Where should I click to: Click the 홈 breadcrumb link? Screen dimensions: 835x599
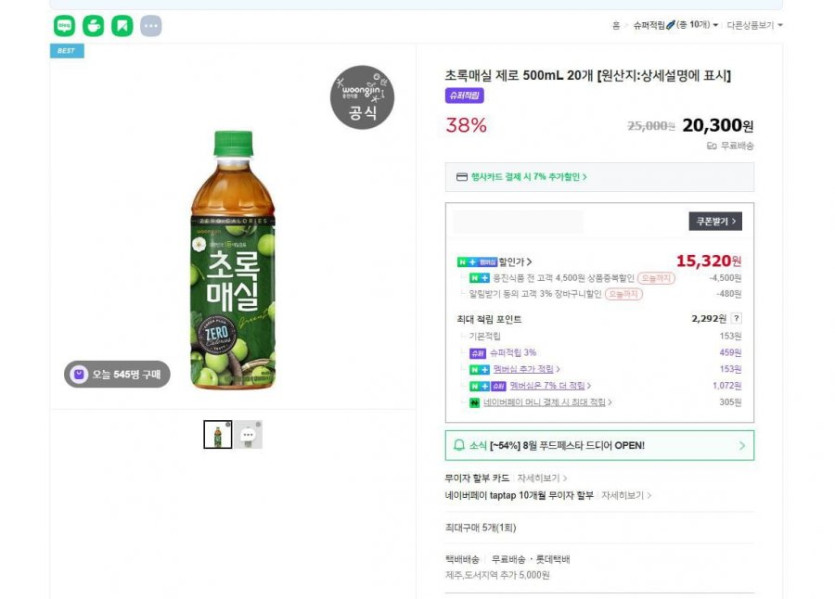click(616, 25)
